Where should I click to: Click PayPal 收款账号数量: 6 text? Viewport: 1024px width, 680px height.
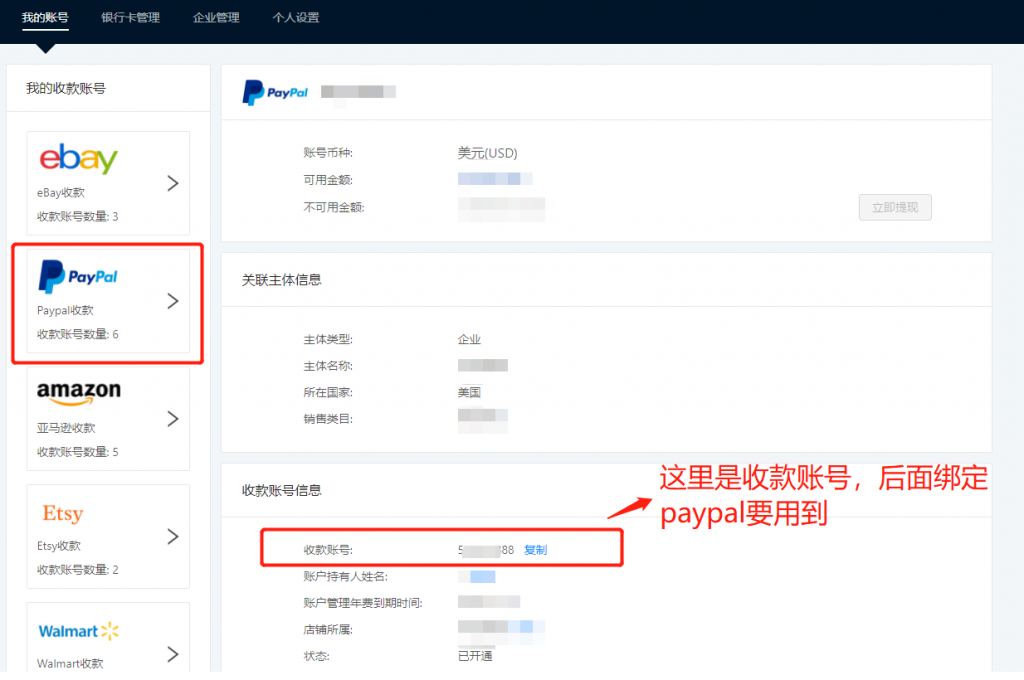pos(77,334)
